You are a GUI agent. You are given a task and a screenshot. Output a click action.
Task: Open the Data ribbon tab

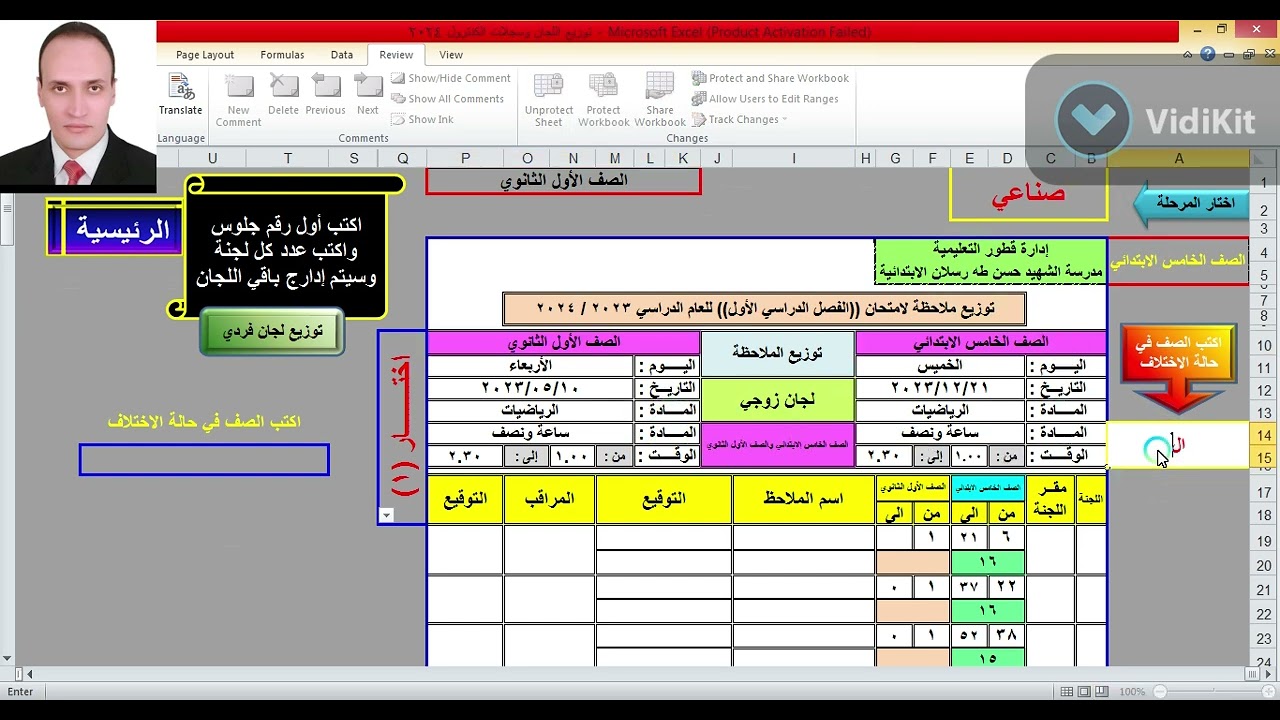tap(342, 55)
